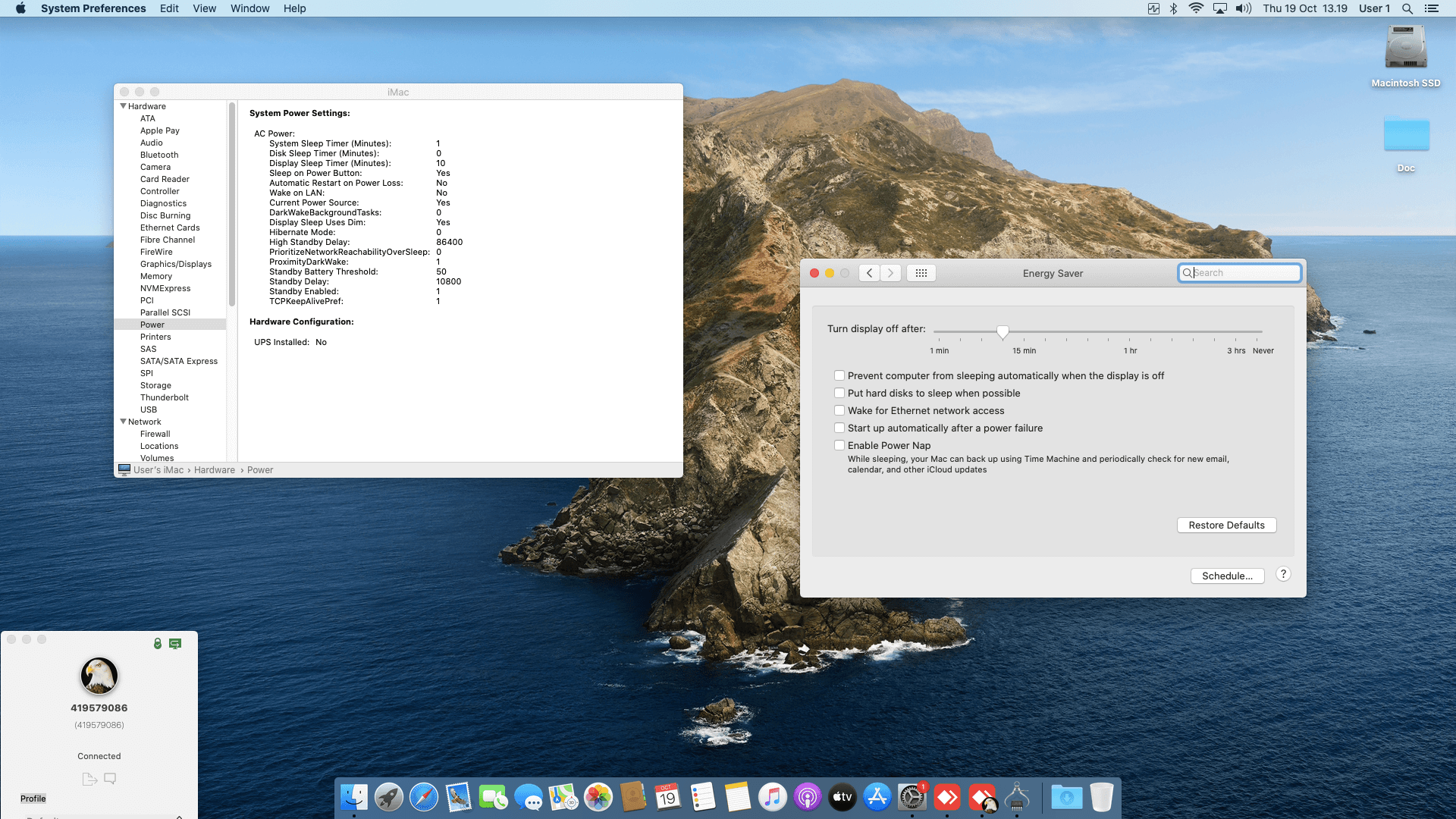Open the Mail app from the Dock
The height and width of the screenshot is (819, 1456).
coord(459,797)
